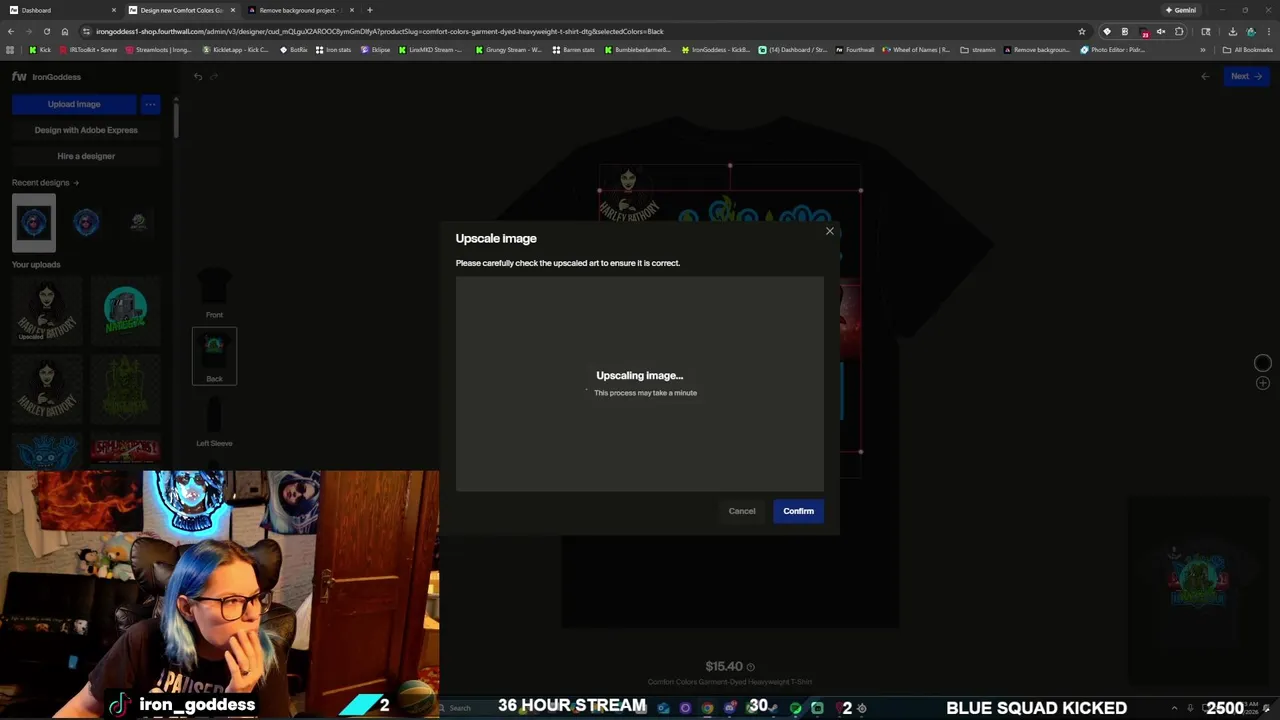The width and height of the screenshot is (1280, 720).
Task: Click the back arrow beside Next
Action: 1205,76
